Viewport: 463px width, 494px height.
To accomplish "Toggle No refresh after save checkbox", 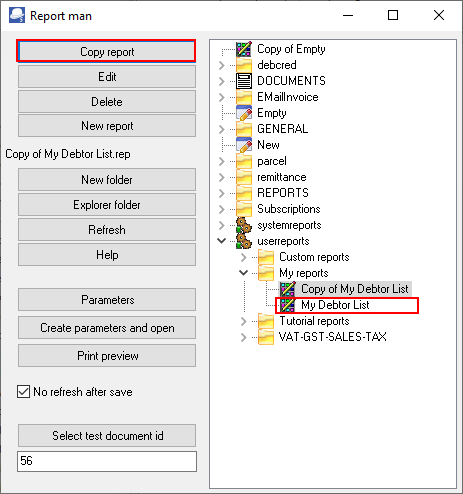I will [x=23, y=392].
